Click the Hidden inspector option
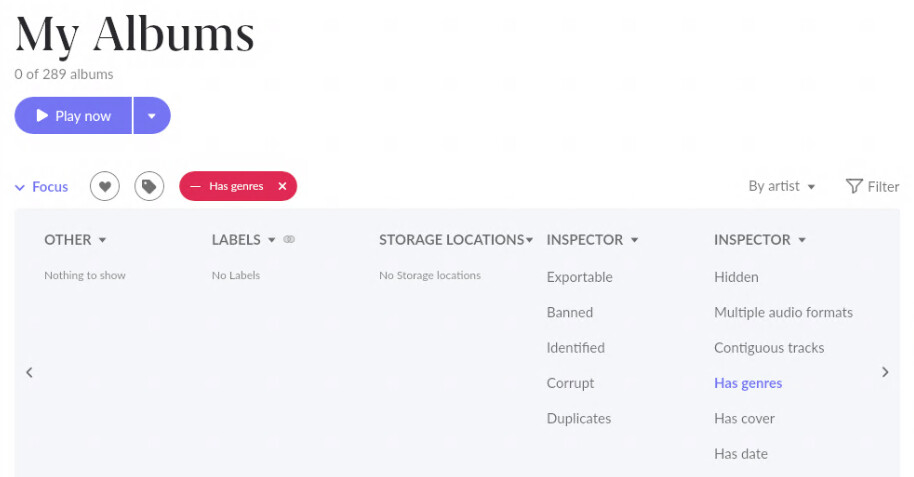Image resolution: width=914 pixels, height=477 pixels. pos(736,277)
